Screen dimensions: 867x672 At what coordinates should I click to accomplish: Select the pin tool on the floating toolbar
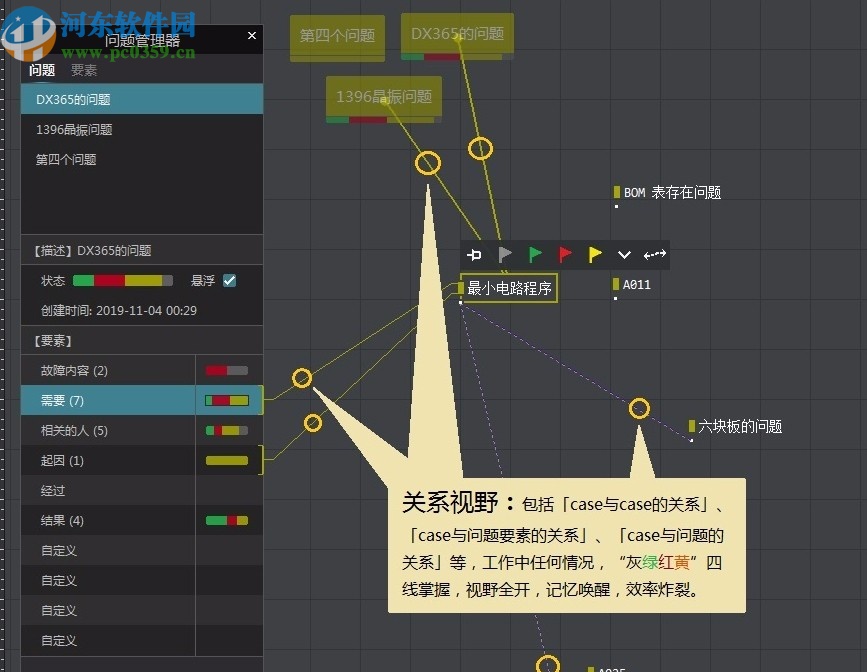tap(475, 254)
